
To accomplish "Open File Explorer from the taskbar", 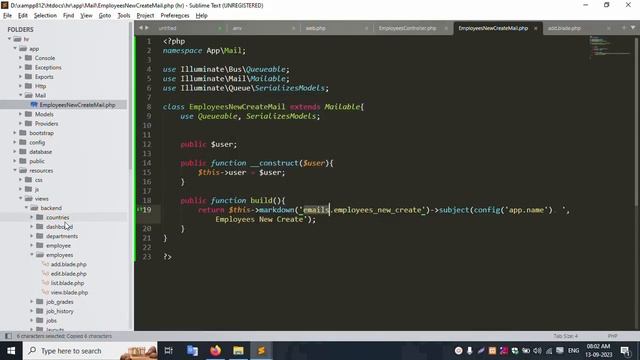I will tap(238, 351).
